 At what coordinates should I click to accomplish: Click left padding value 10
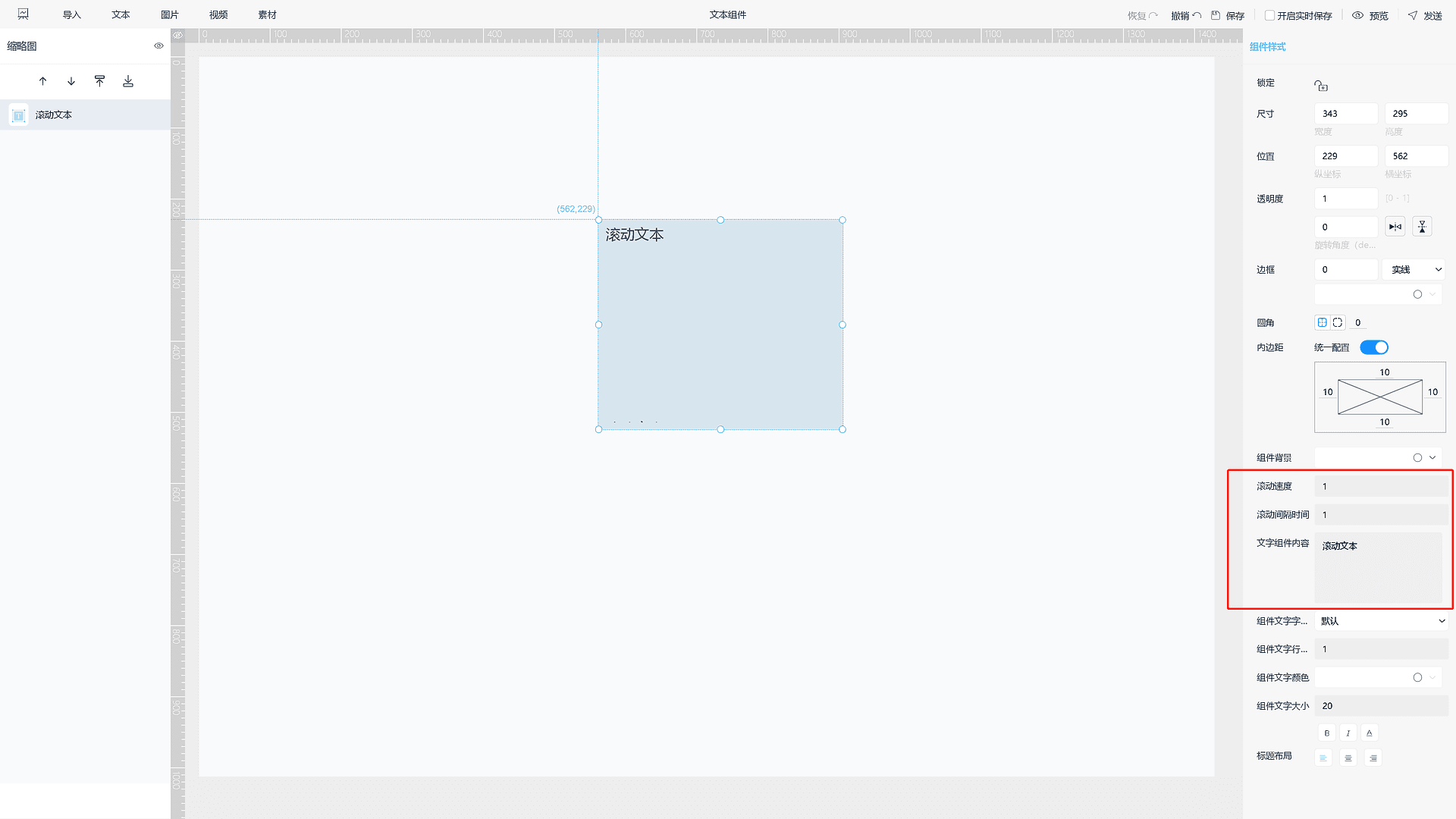(x=1328, y=392)
